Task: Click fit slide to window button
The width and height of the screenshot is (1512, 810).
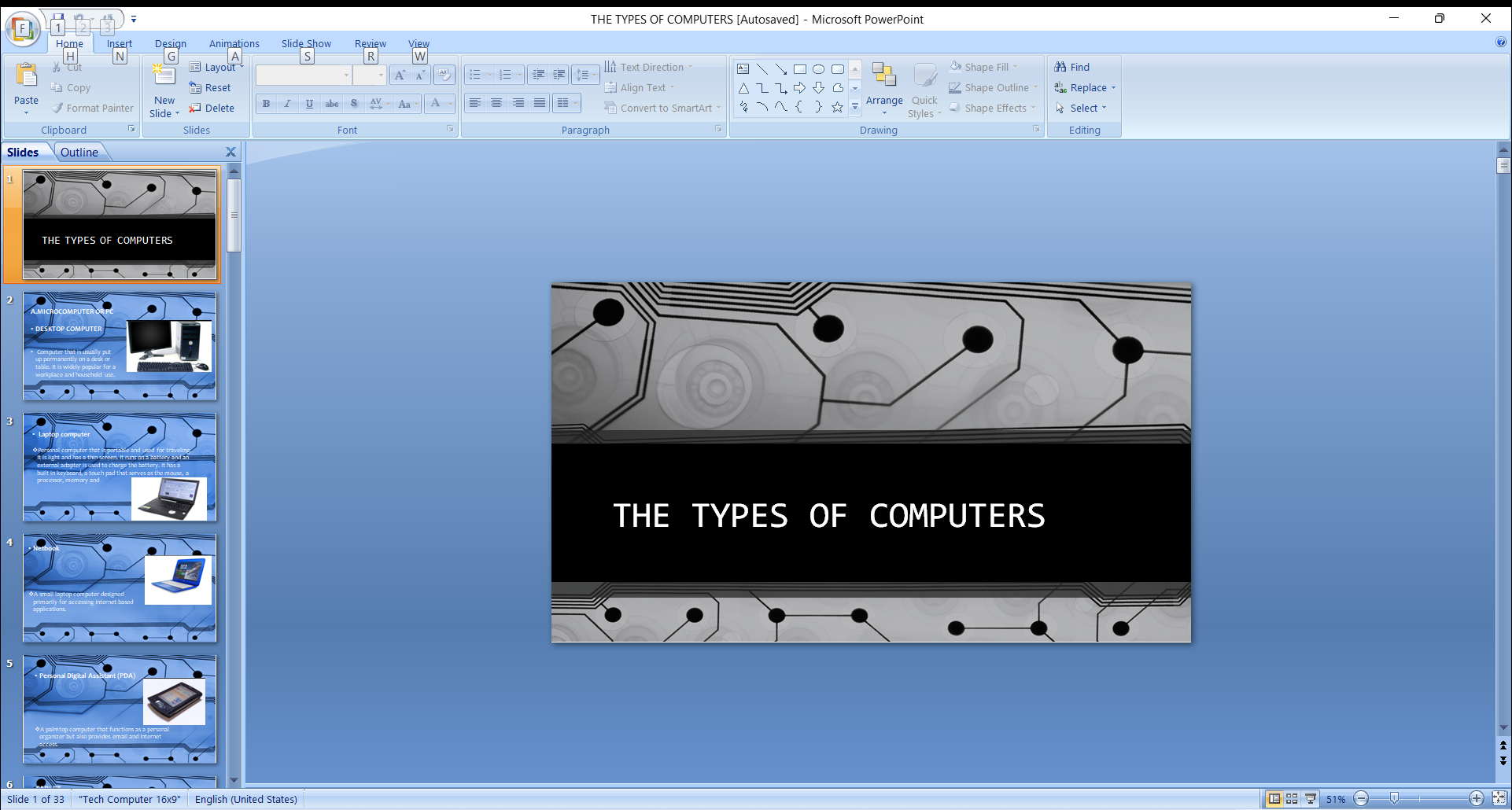Action: click(x=1499, y=798)
